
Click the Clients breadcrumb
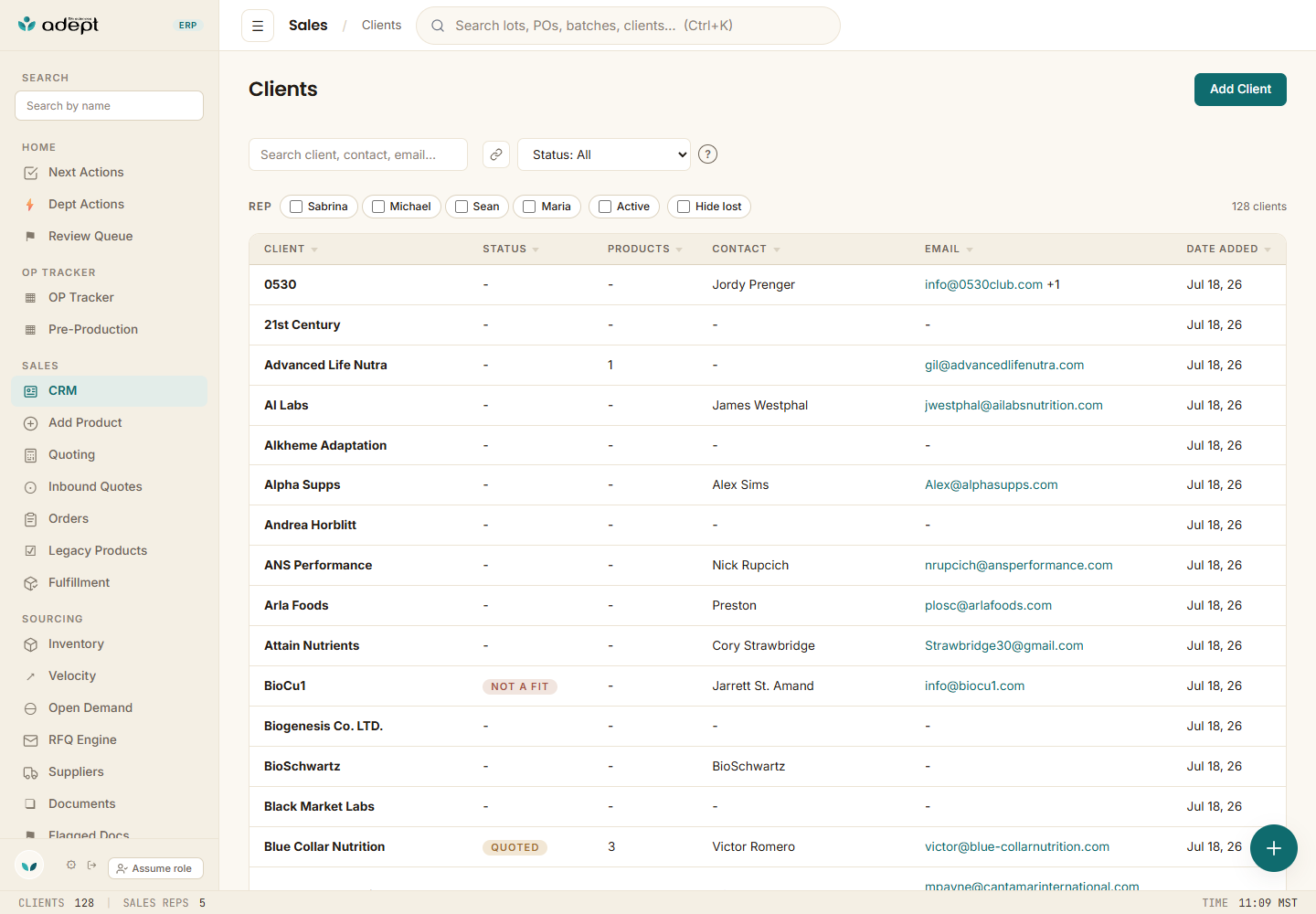pyautogui.click(x=381, y=26)
